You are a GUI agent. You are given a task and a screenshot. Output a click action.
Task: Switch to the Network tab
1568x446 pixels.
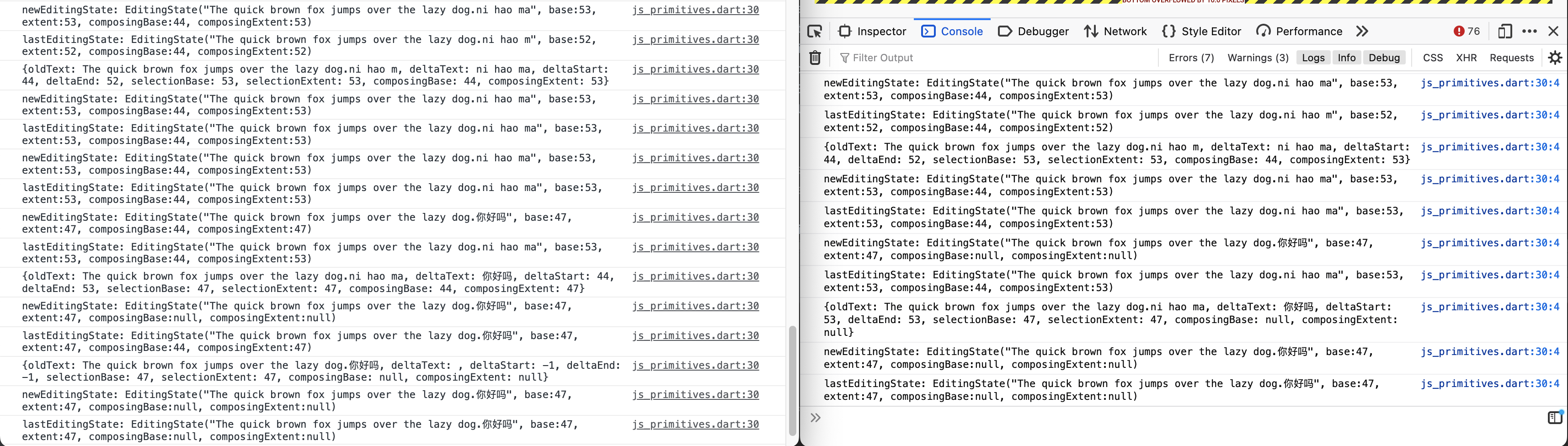[1115, 31]
